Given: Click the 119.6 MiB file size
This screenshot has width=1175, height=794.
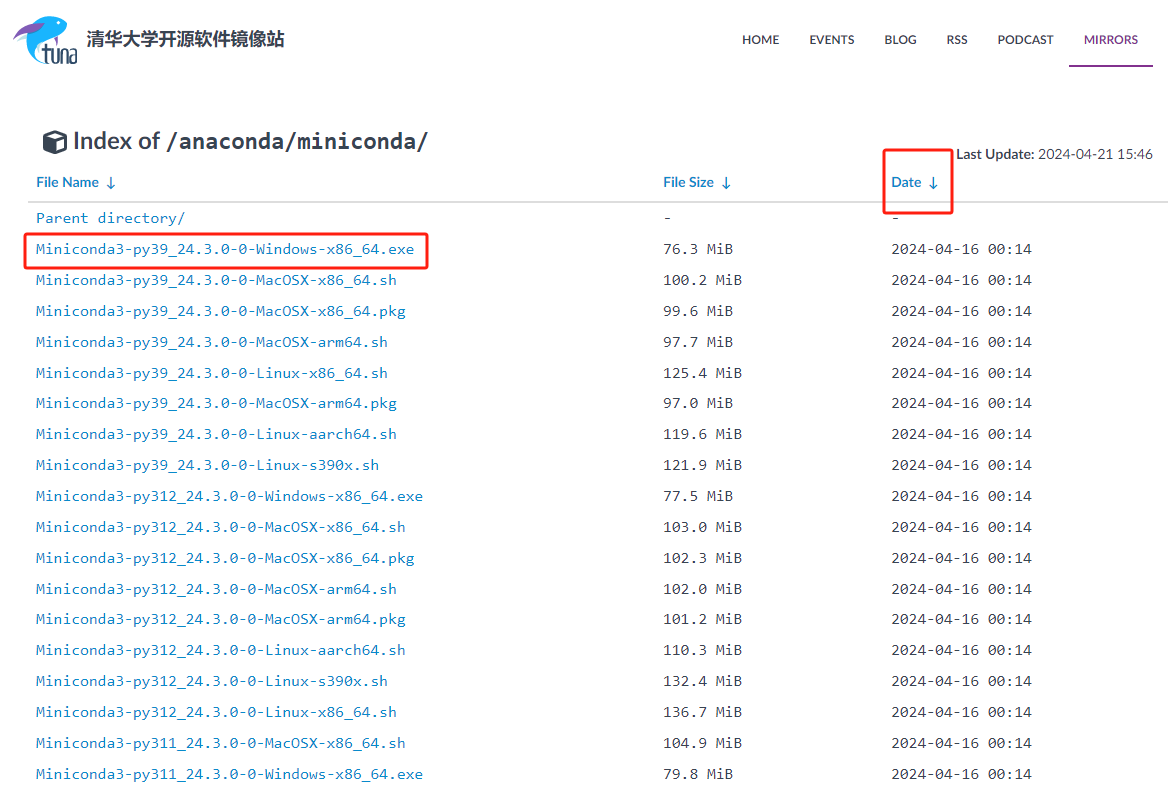Looking at the screenshot, I should coord(702,434).
